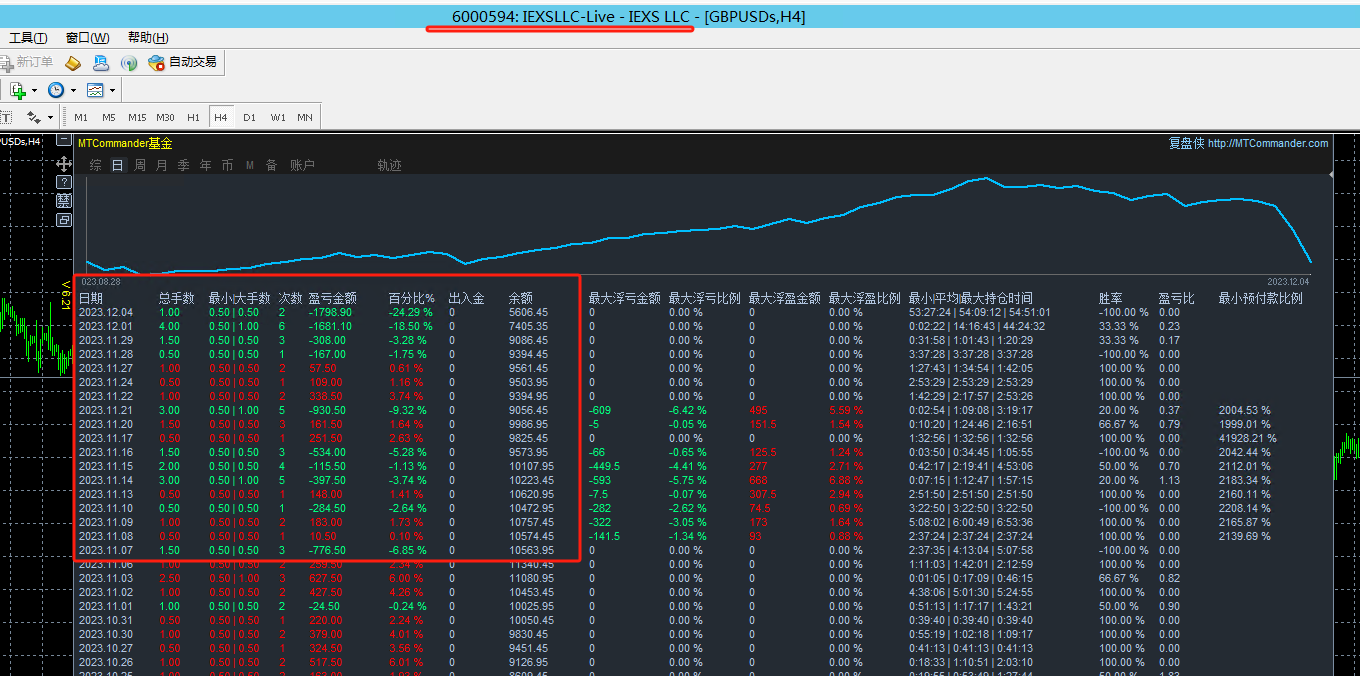Click the 总手数 column header
1360x676 pixels.
tap(177, 298)
